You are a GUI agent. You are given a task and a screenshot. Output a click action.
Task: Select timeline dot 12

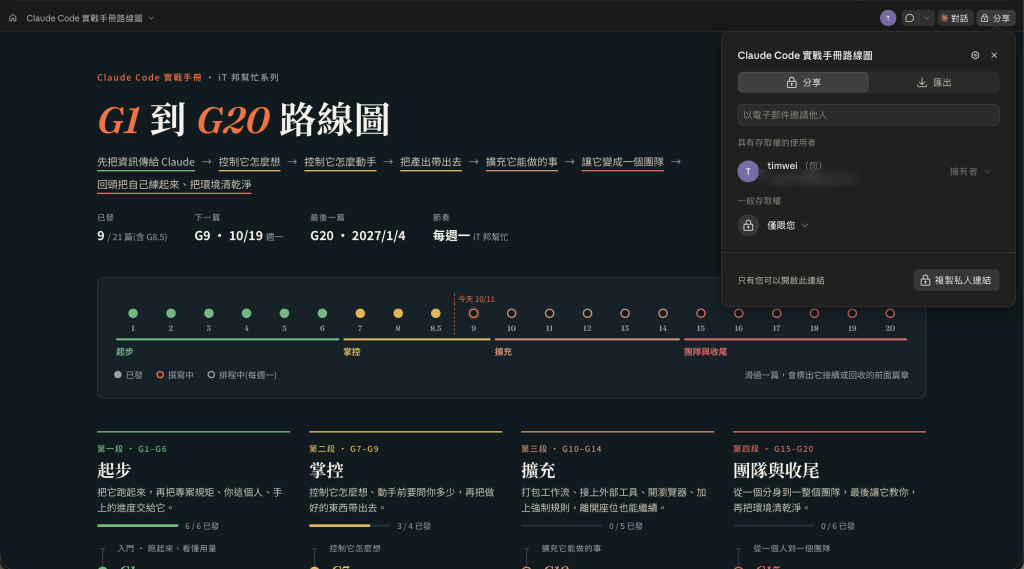tap(587, 314)
